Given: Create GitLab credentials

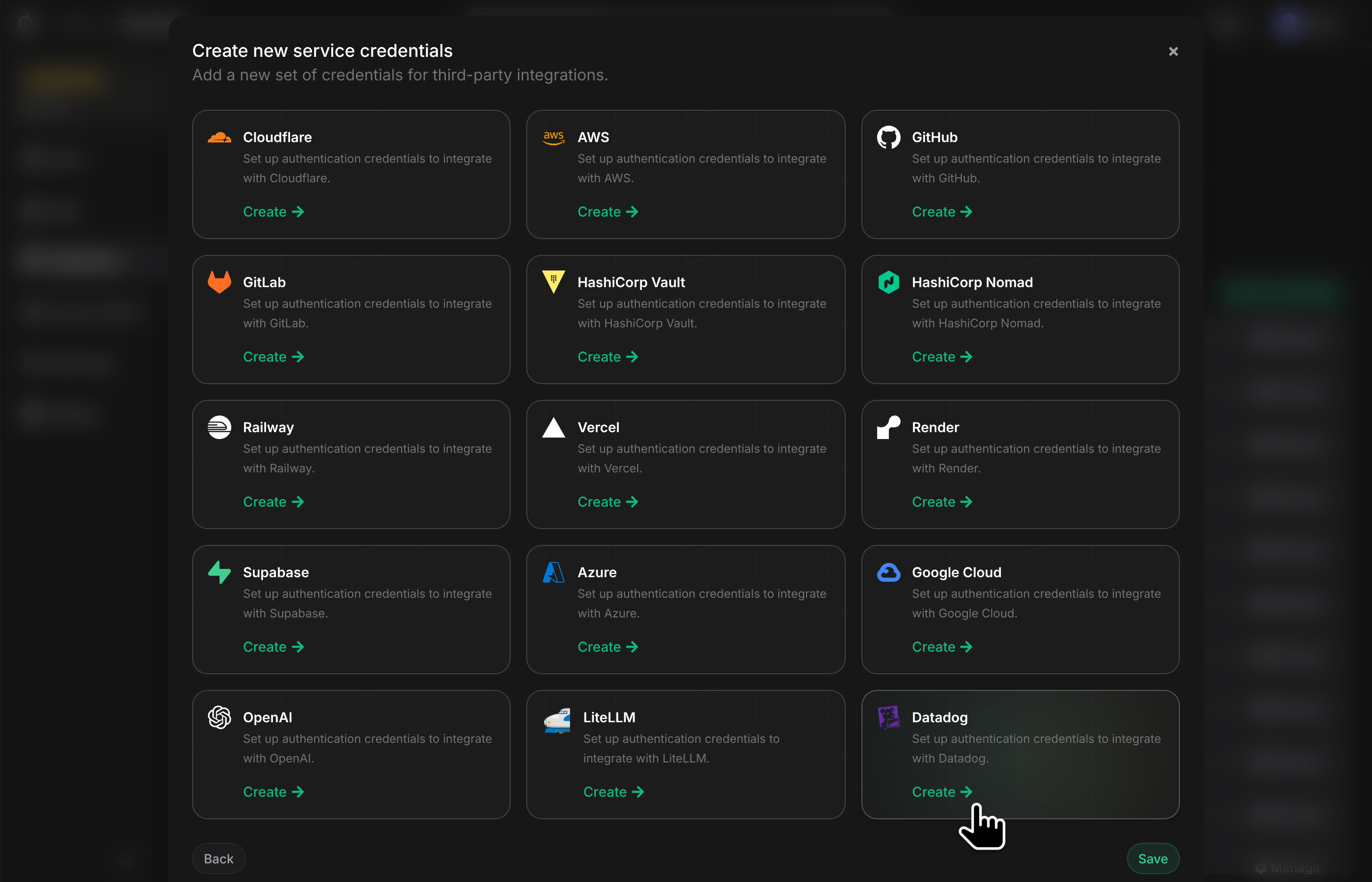Looking at the screenshot, I should coord(273,357).
